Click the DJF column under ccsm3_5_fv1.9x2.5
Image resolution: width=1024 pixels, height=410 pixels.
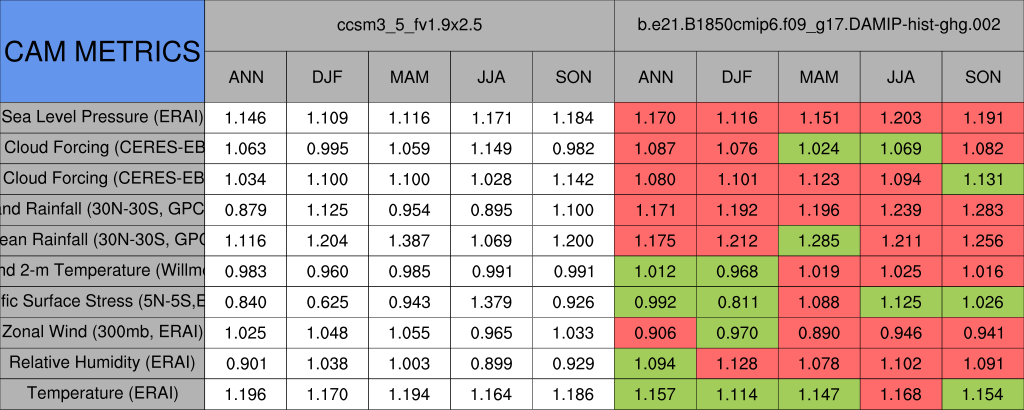click(x=327, y=77)
